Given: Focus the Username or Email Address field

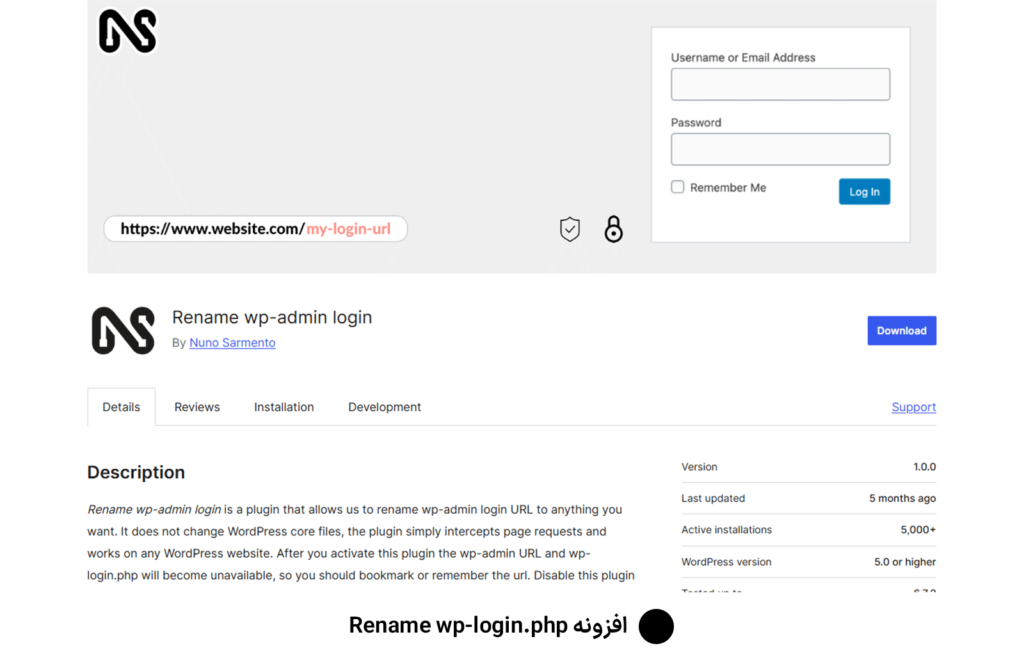Looking at the screenshot, I should [x=780, y=84].
